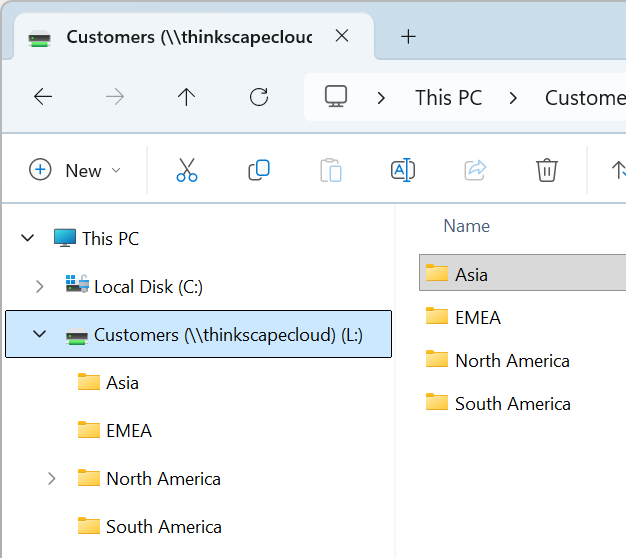This screenshot has height=558, width=626.
Task: Expand North America folder in sidebar
Action: [52, 479]
